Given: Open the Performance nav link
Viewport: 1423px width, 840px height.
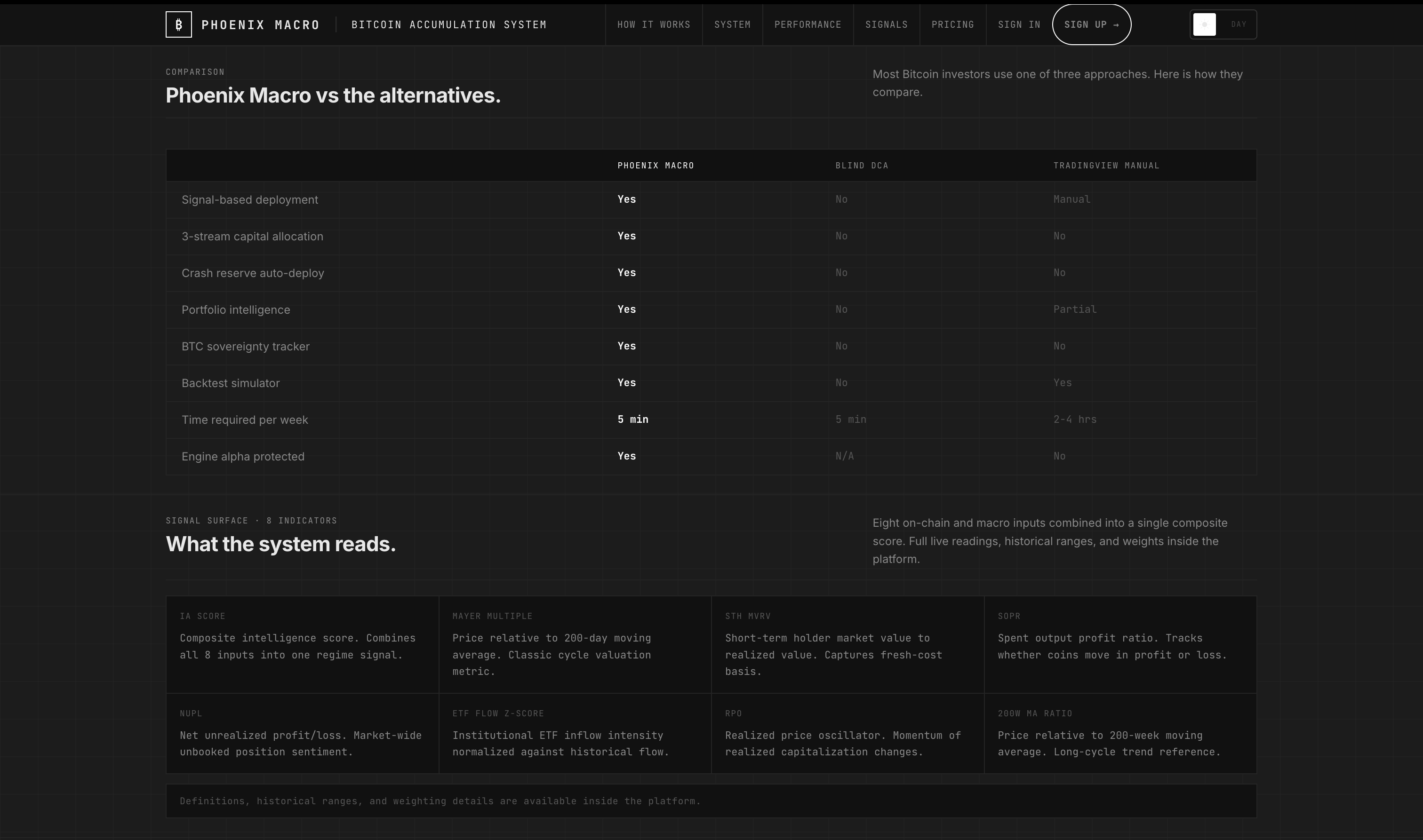Looking at the screenshot, I should 807,24.
